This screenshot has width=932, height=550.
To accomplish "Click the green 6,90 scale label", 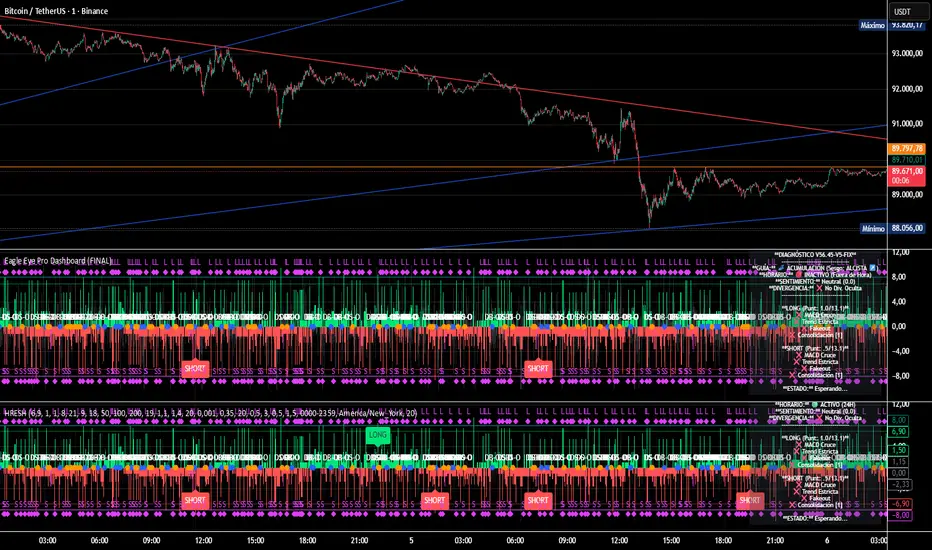I will click(x=899, y=432).
